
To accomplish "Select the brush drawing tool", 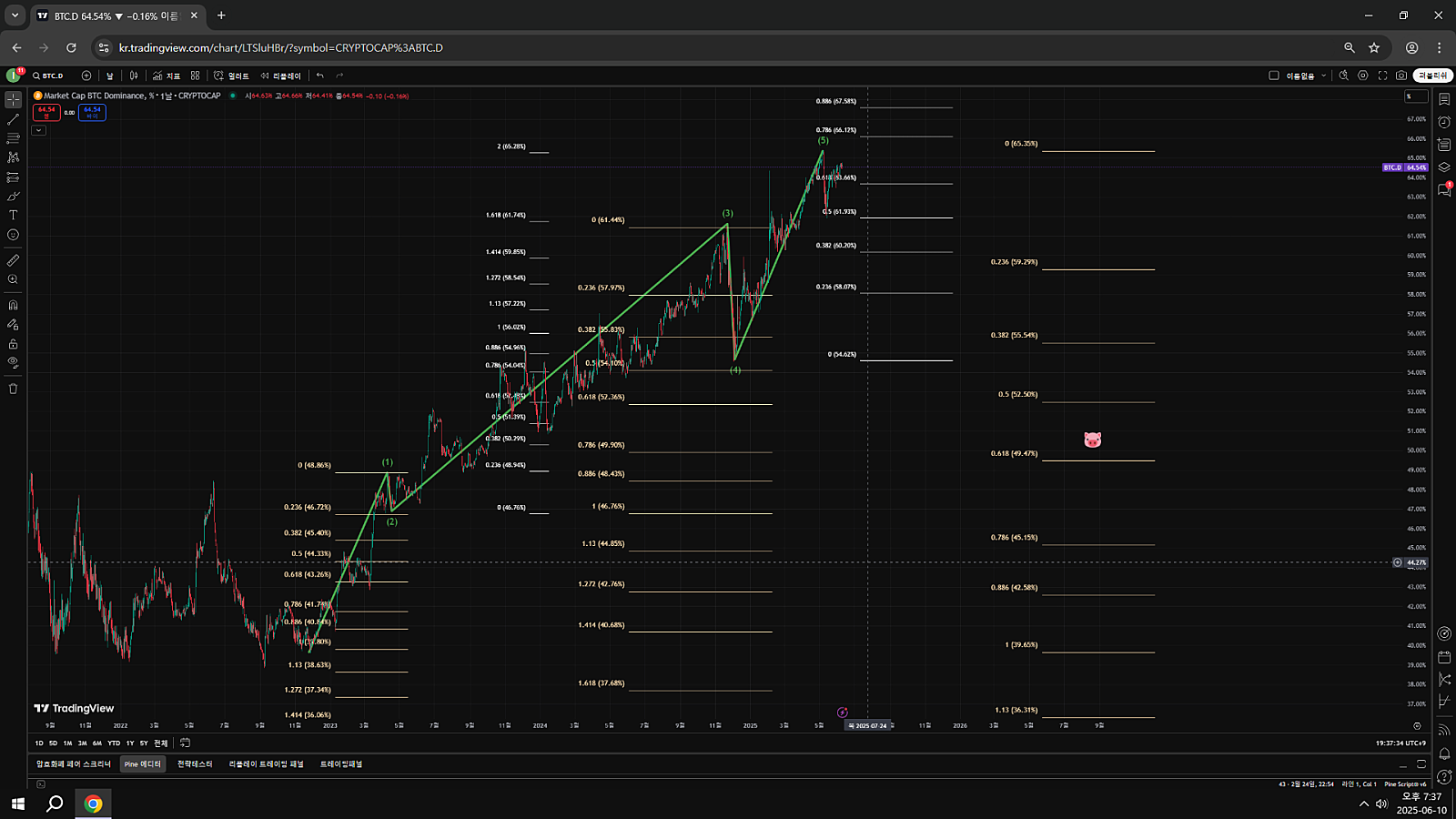I will pyautogui.click(x=13, y=197).
